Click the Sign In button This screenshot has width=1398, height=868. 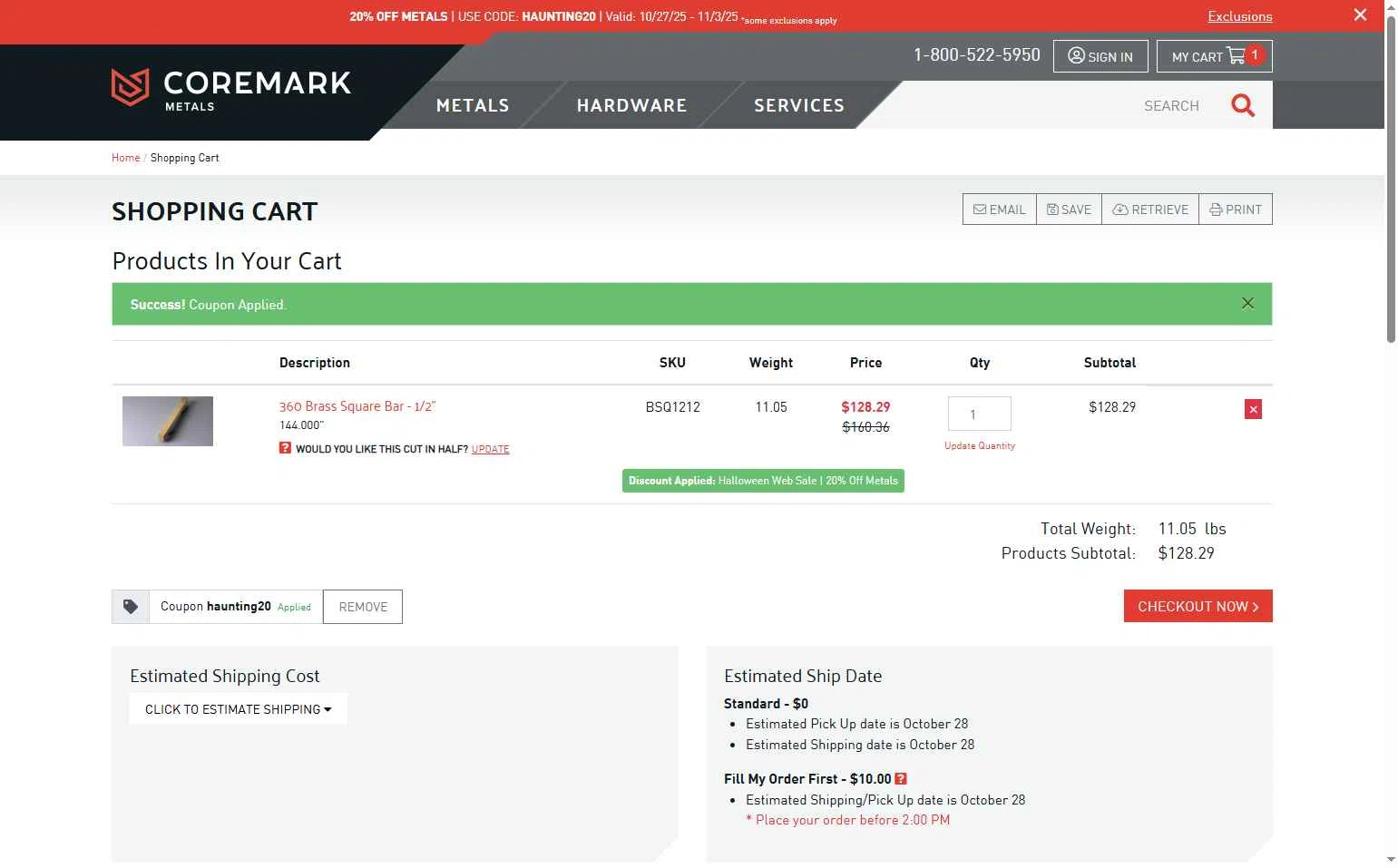[x=1100, y=56]
